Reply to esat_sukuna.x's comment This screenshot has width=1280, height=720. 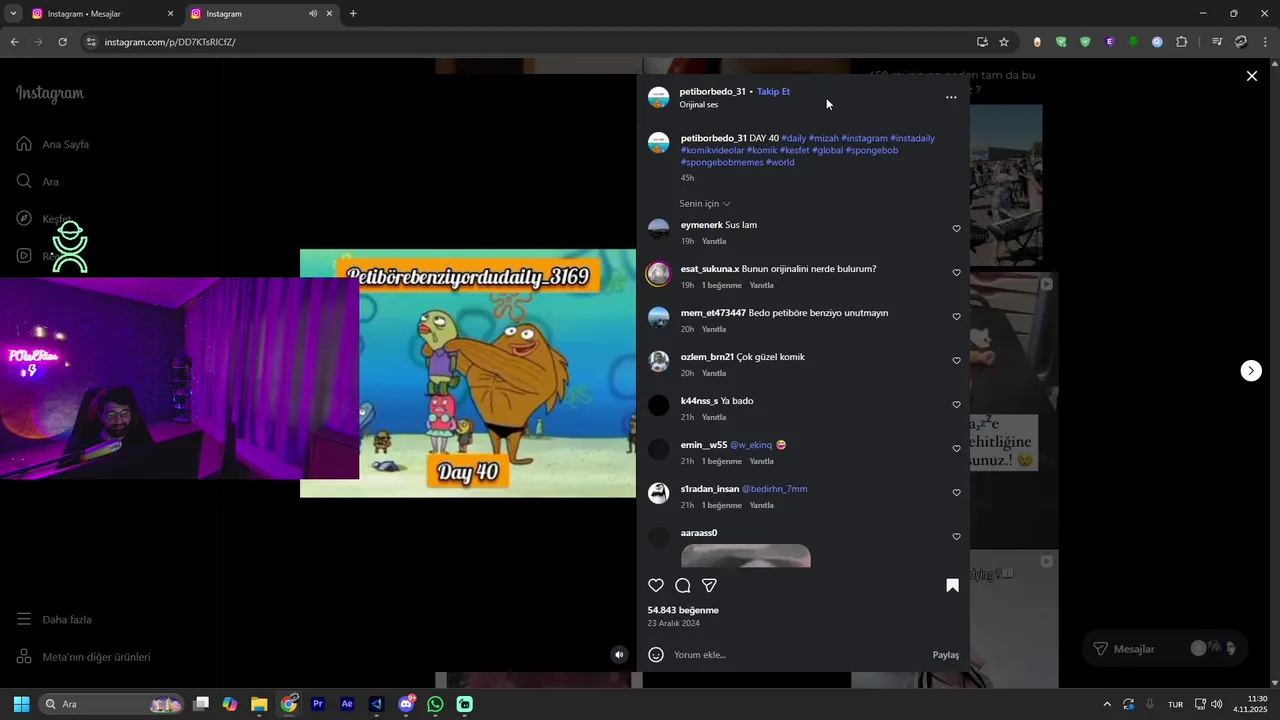tap(762, 286)
